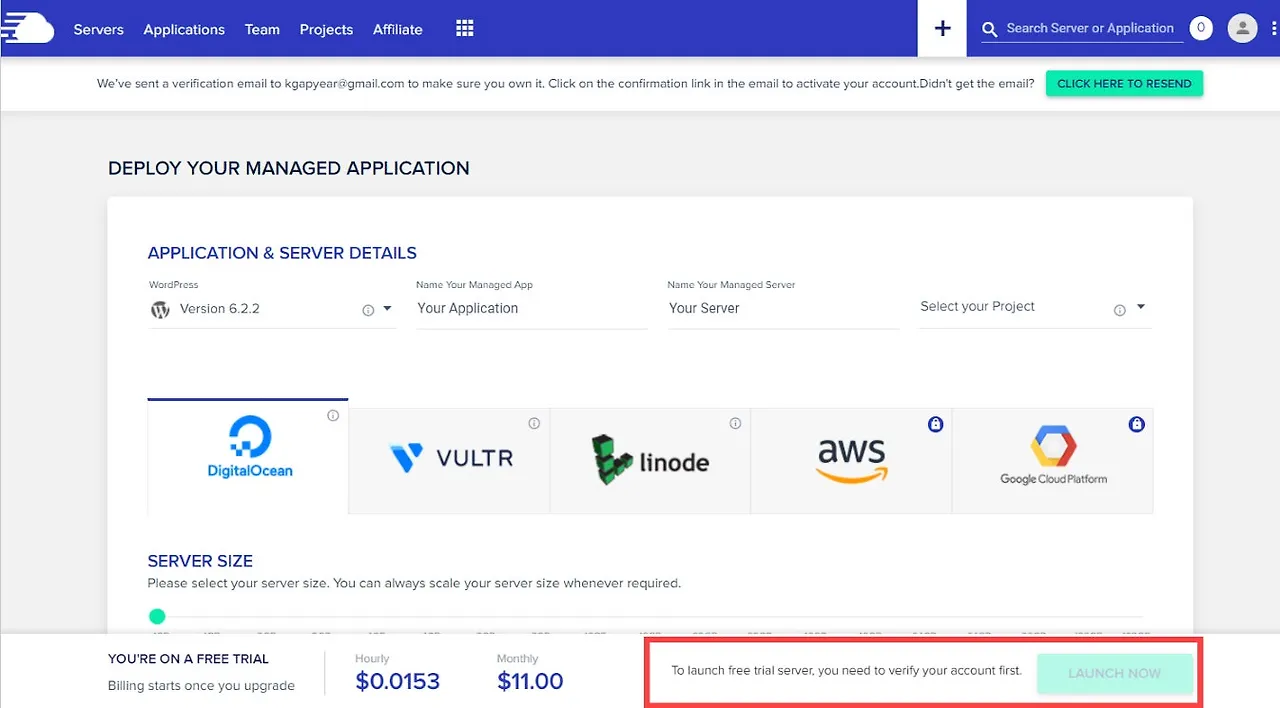Open the user profile avatar
The width and height of the screenshot is (1280, 708).
[x=1242, y=29]
